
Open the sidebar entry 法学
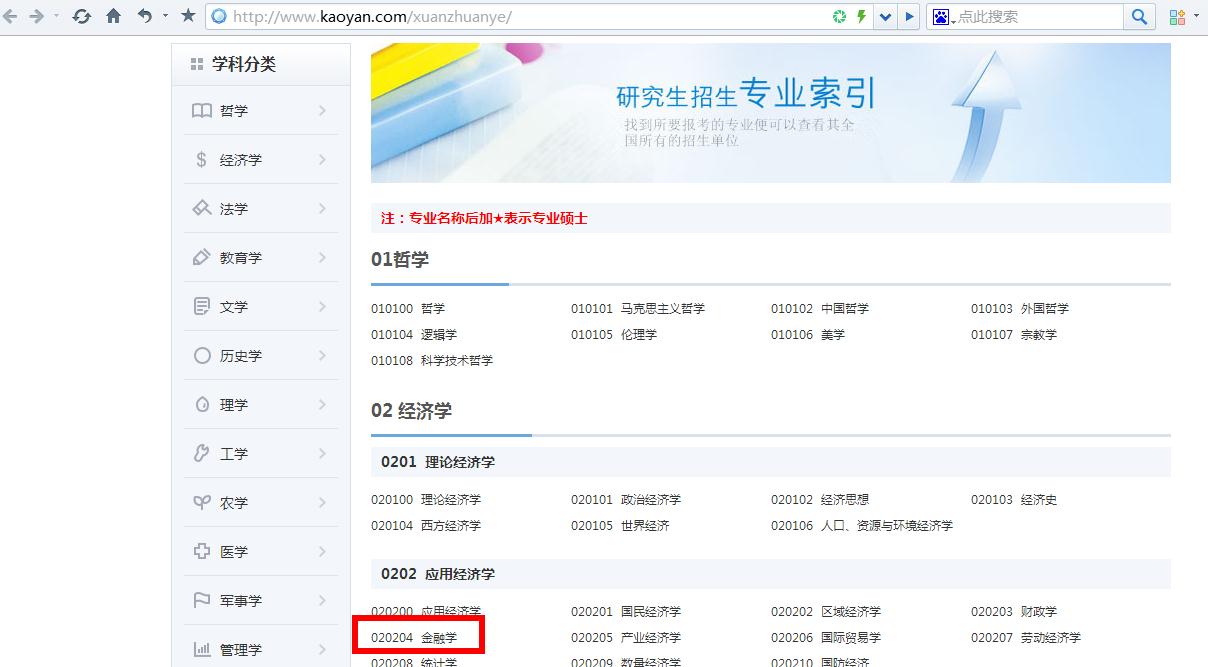pyautogui.click(x=231, y=208)
